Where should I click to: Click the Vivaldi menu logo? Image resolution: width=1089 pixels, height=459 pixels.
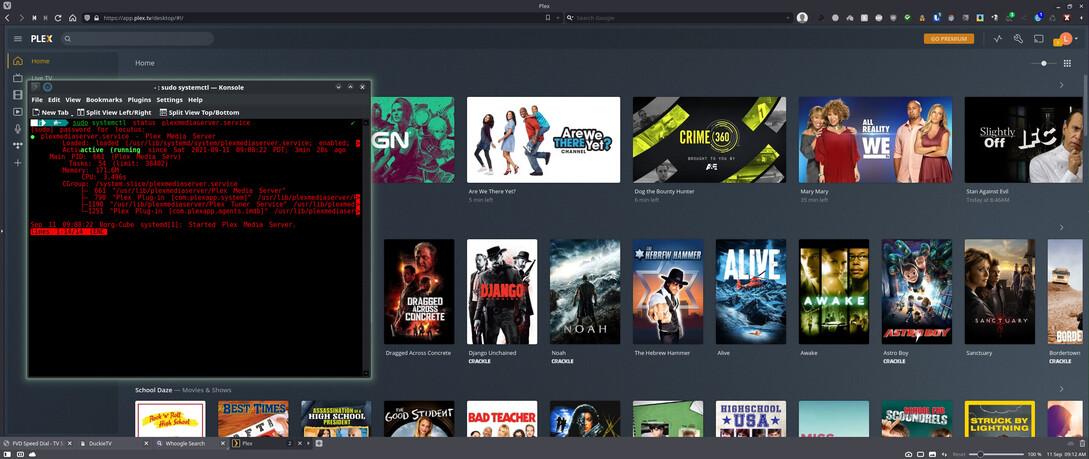(x=5, y=5)
